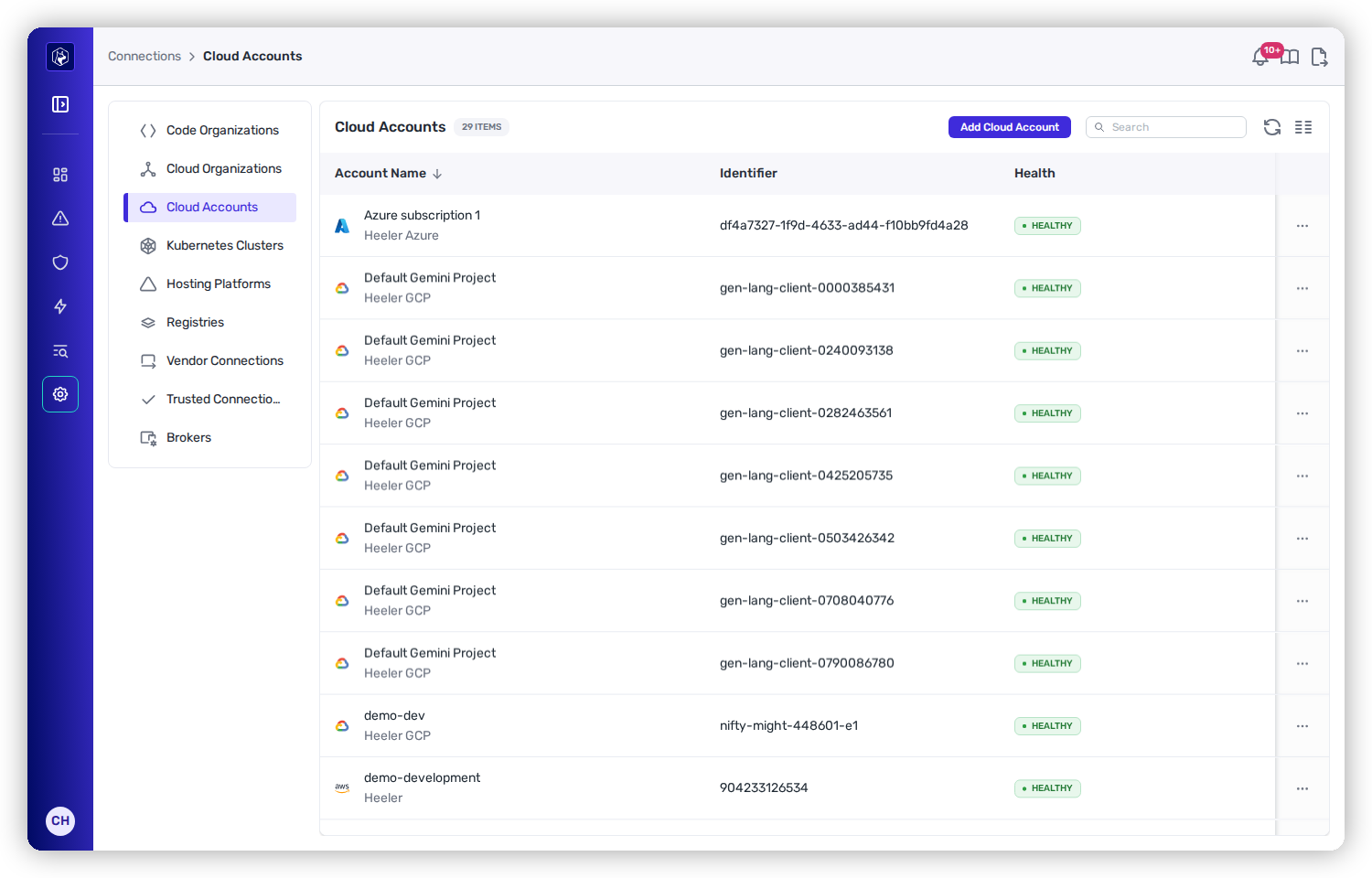Screen dimensions: 1372x878
Task: Open the lightning bolt icon in sidebar
Action: [x=60, y=306]
